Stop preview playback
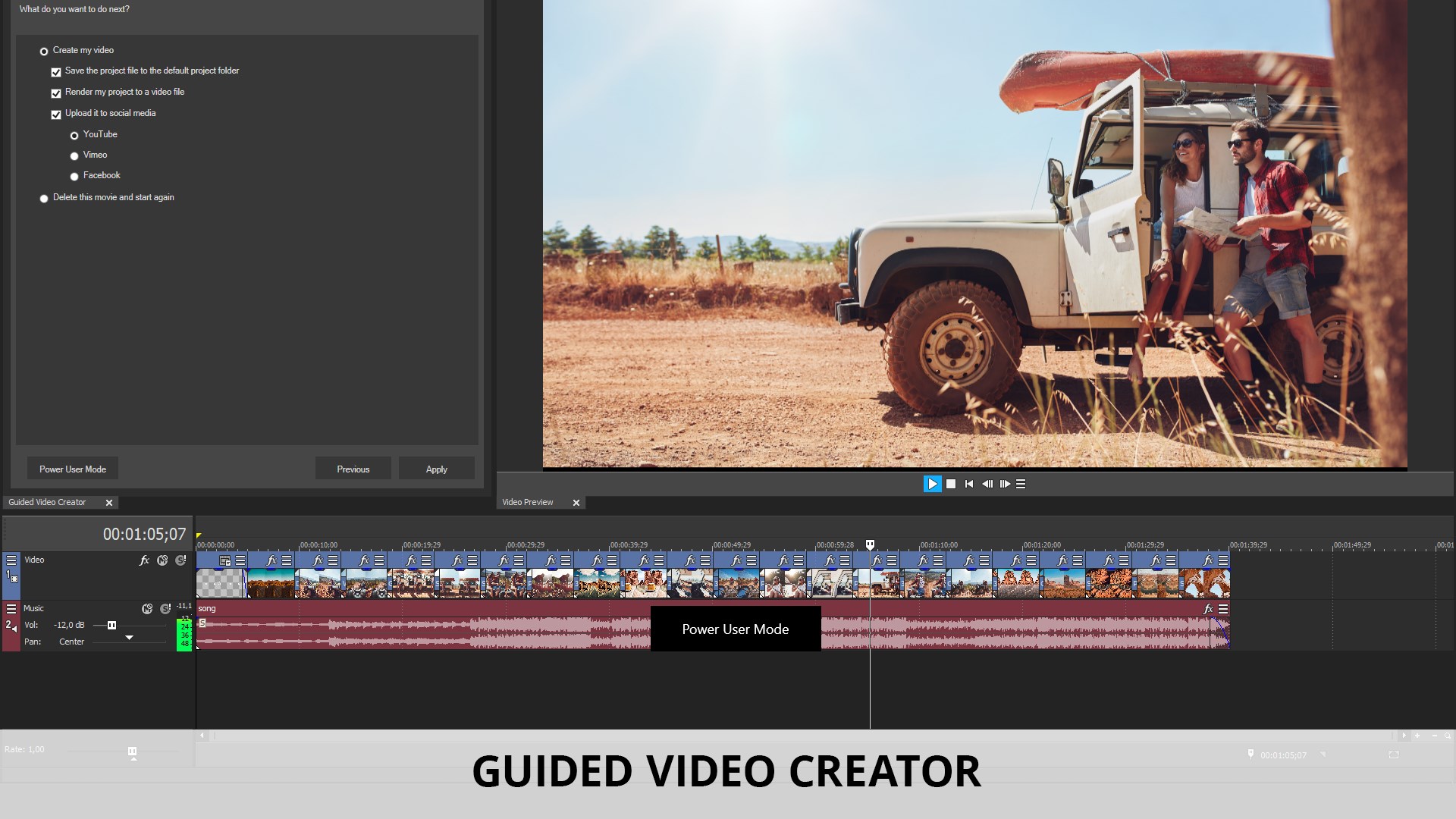The image size is (1456, 819). click(951, 484)
